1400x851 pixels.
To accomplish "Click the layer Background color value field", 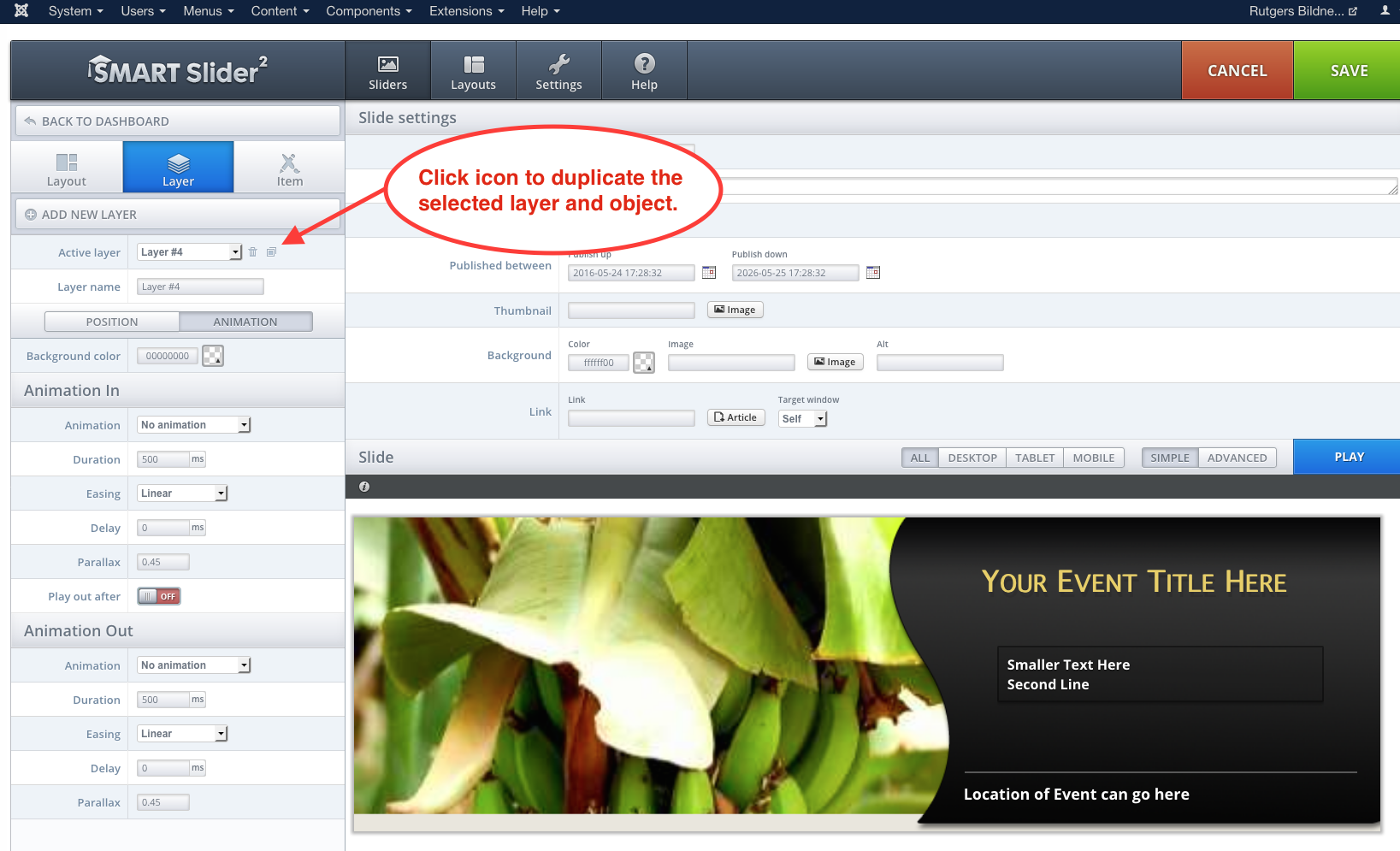I will 168,356.
